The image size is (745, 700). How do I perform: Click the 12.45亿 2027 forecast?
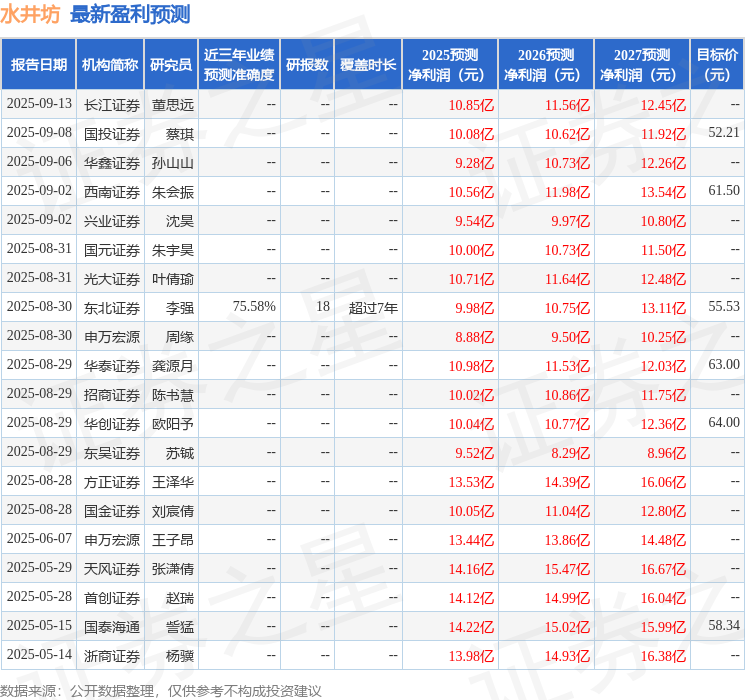pyautogui.click(x=663, y=105)
